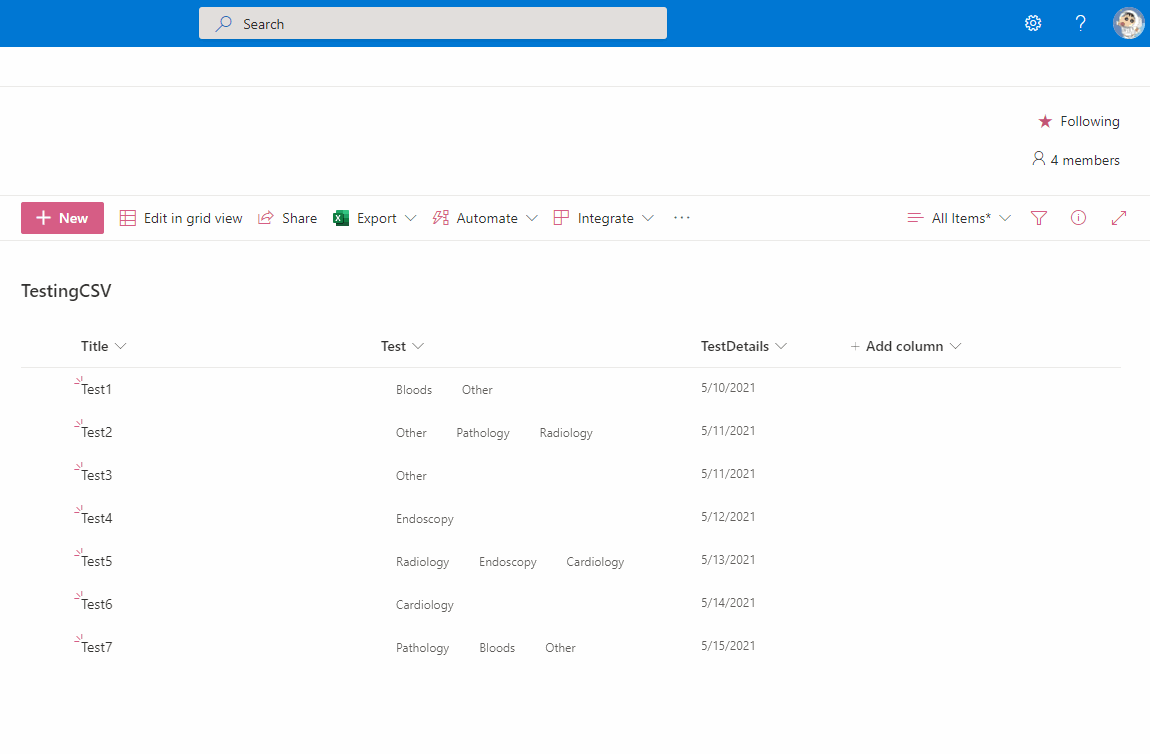Open the more commands ellipsis
This screenshot has width=1150, height=754.
681,218
